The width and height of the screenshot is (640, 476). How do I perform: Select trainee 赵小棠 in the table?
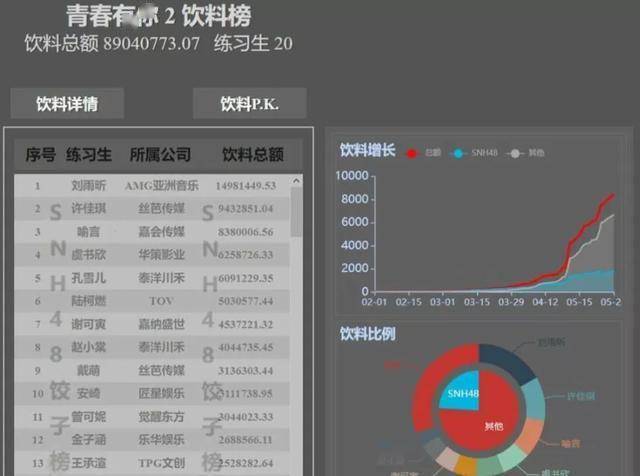tap(89, 347)
